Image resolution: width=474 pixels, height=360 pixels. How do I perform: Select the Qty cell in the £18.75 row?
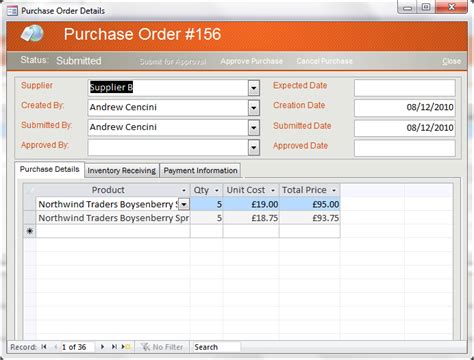206,218
